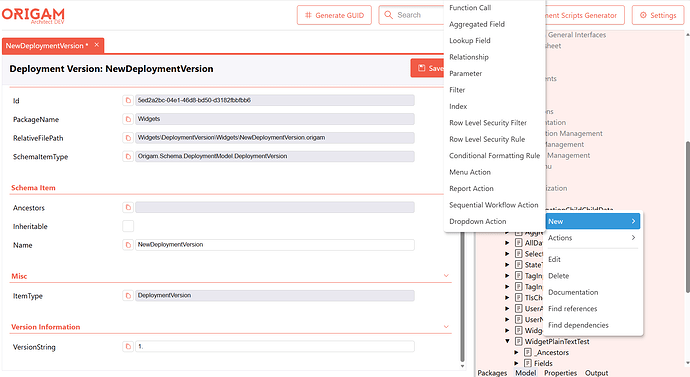
Task: Click the document icon of WidgetPlainTextTest node
Action: [519, 341]
